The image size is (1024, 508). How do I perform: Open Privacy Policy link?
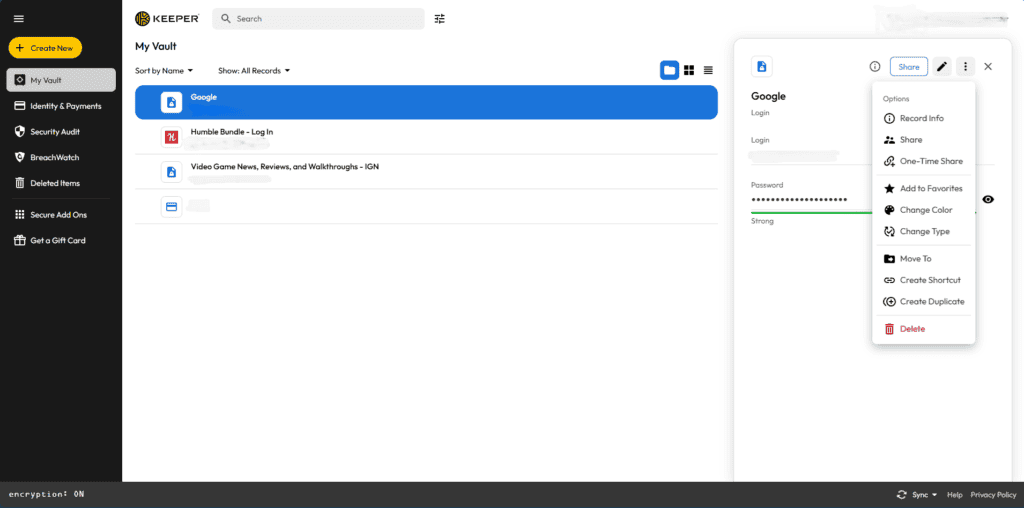[993, 495]
